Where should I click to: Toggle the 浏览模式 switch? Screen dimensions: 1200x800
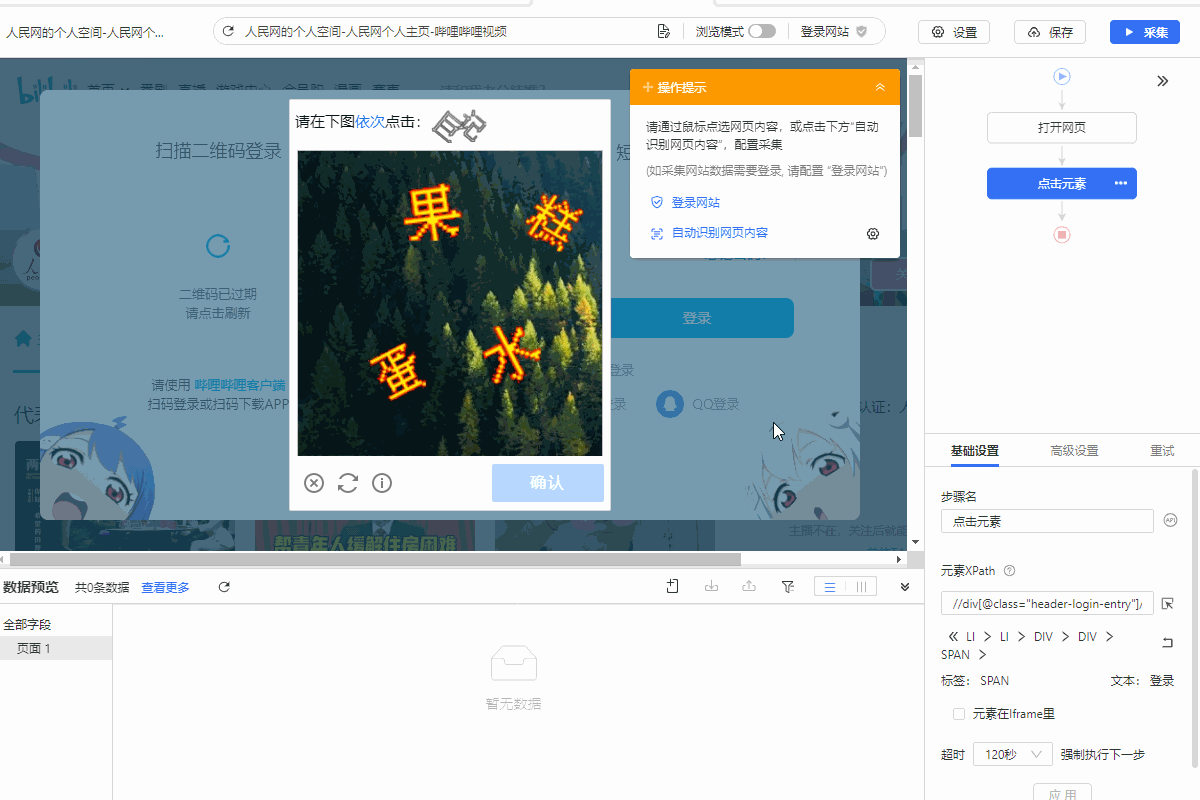point(762,32)
